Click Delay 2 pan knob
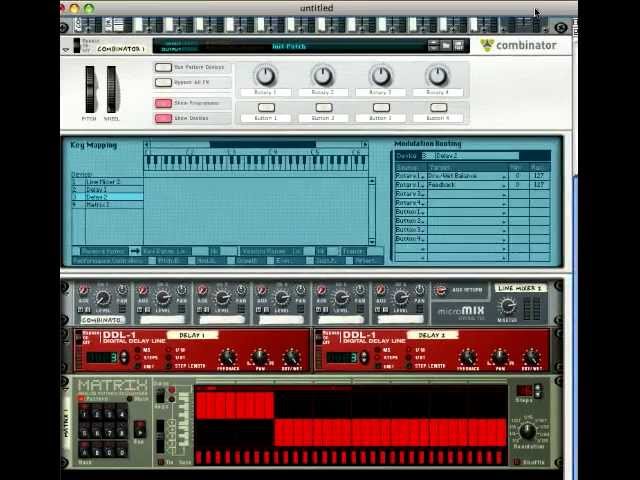640x480 pixels. pos(500,357)
